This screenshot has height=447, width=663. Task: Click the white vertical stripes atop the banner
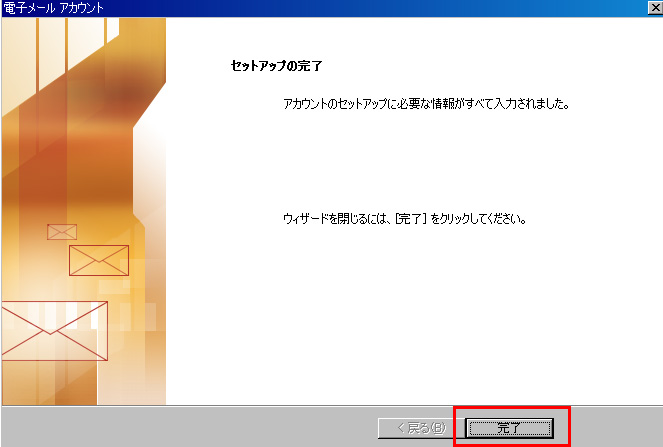pyautogui.click(x=72, y=47)
